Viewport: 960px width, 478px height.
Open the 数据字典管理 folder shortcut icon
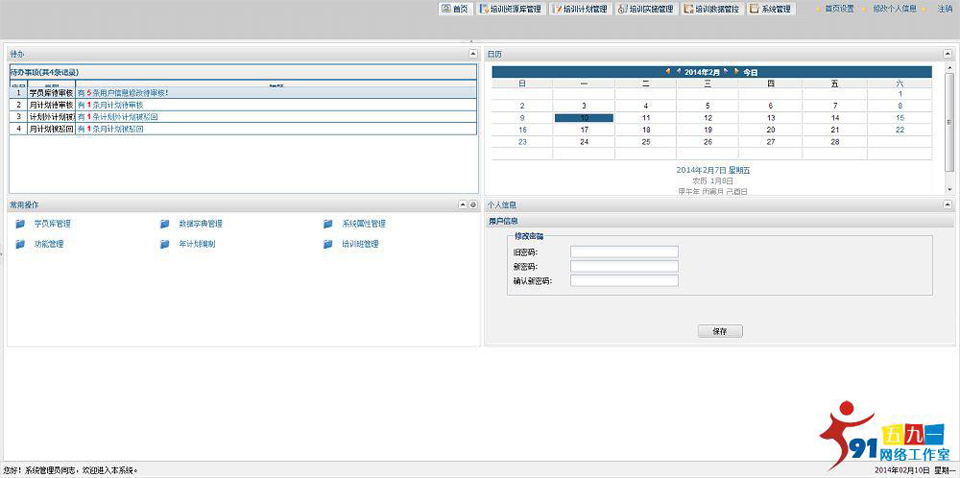[x=165, y=224]
